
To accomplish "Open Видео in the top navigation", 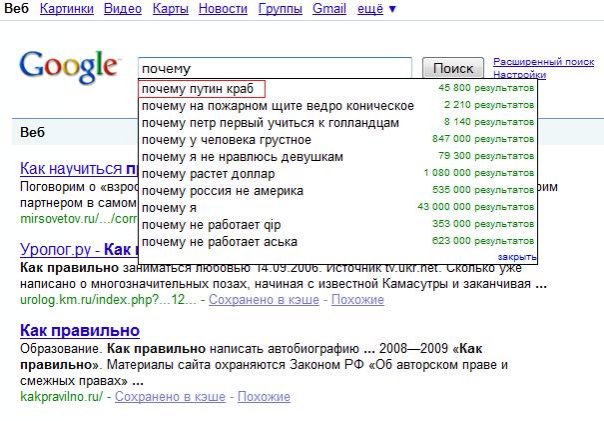I will [x=122, y=9].
